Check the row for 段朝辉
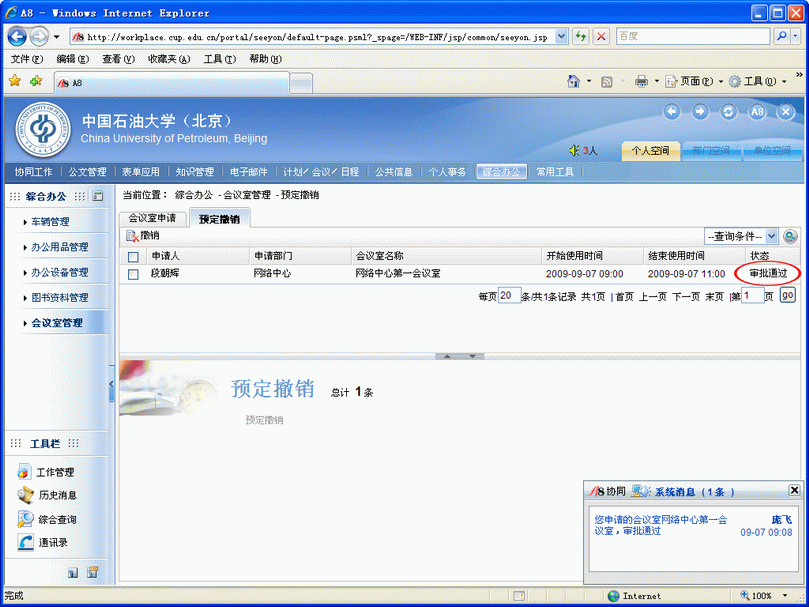 click(x=133, y=273)
